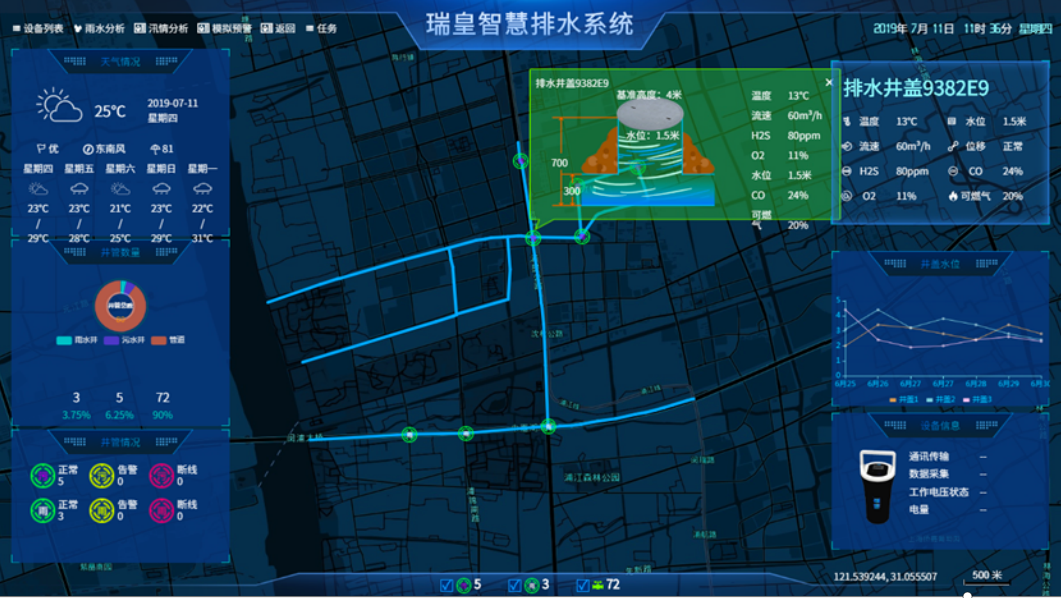Click the green 正常 3 well status icon
1061x598 pixels.
[43, 510]
